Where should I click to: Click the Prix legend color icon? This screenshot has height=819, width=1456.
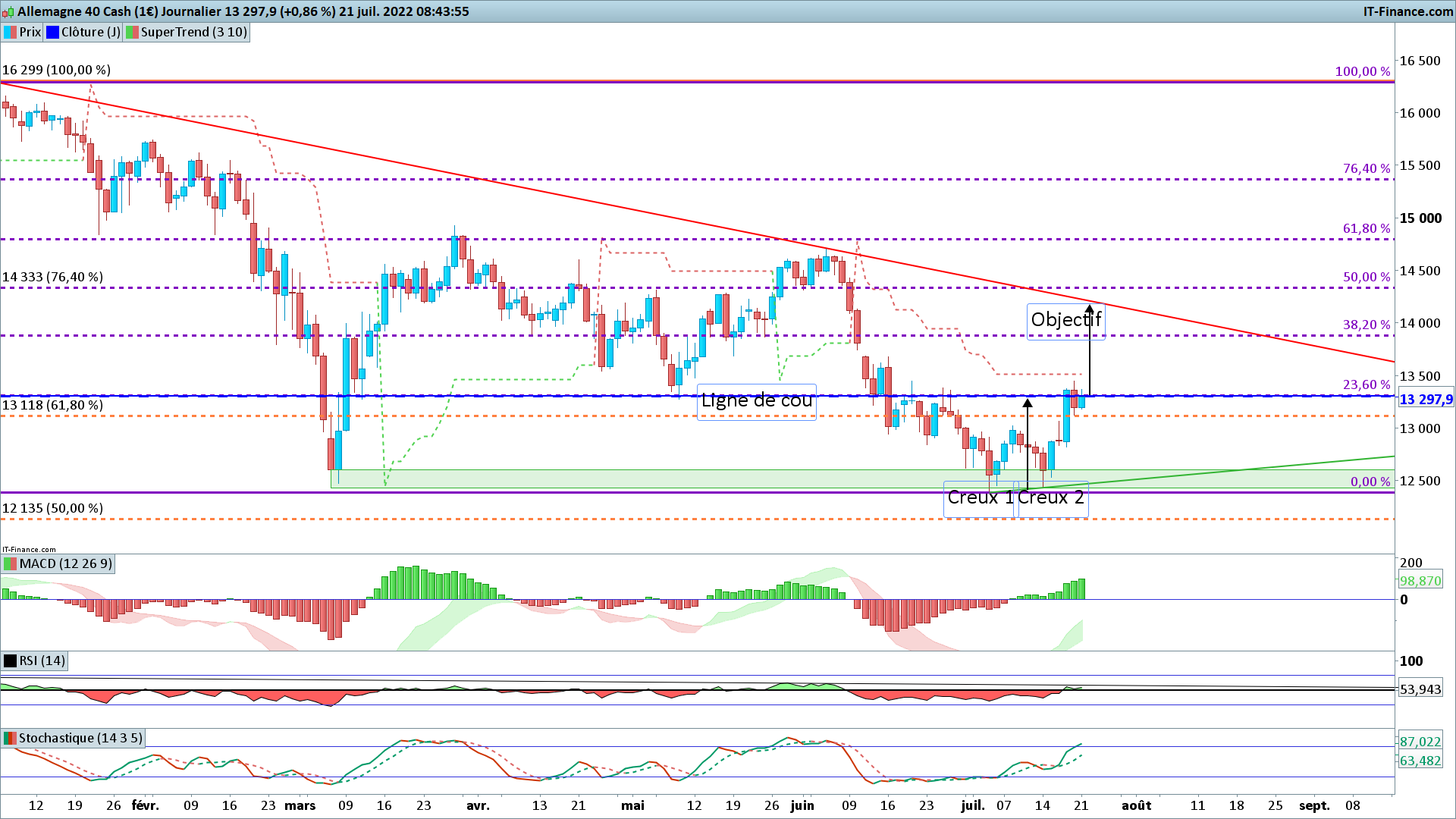[x=11, y=32]
